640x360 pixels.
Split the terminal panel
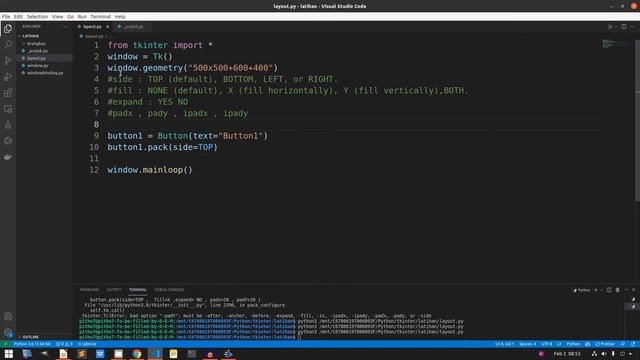pyautogui.click(x=609, y=290)
